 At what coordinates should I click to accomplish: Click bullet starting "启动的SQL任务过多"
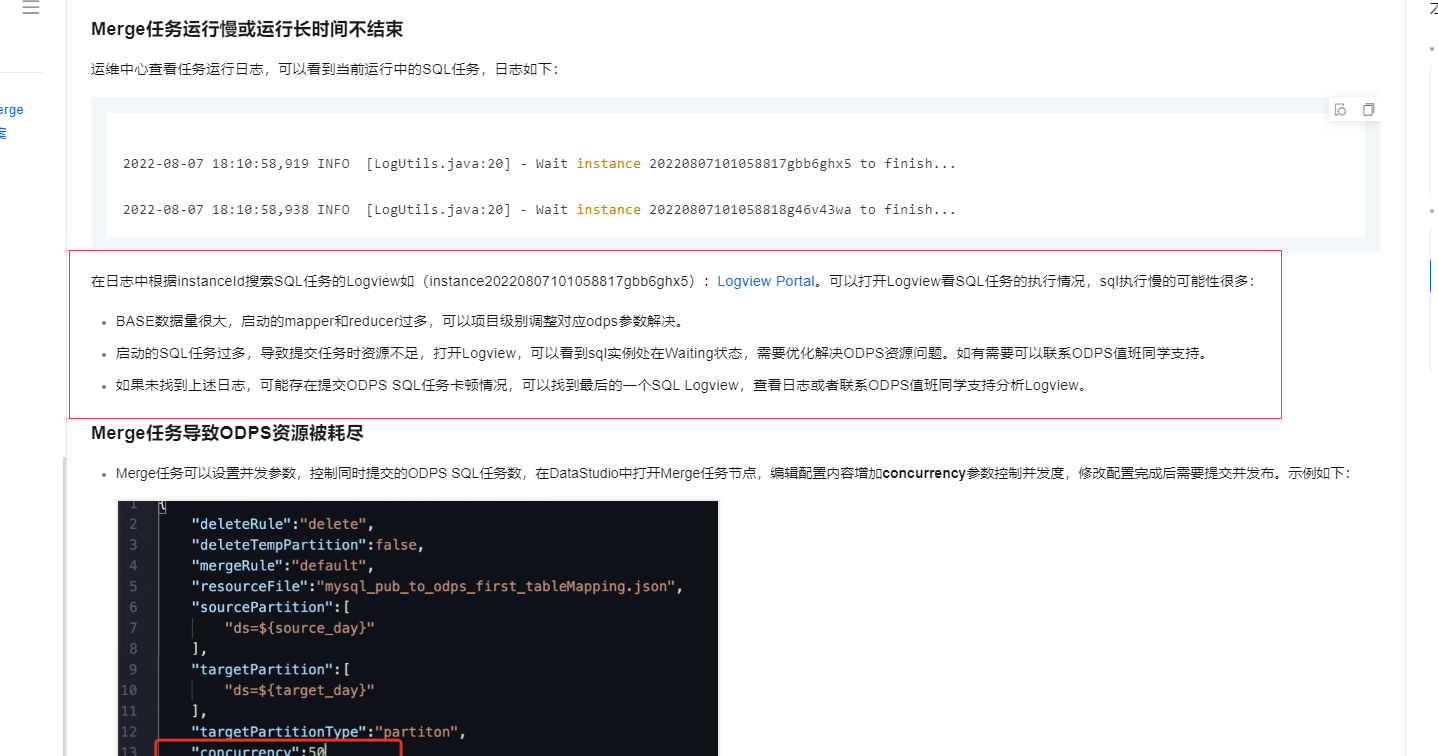[x=662, y=353]
